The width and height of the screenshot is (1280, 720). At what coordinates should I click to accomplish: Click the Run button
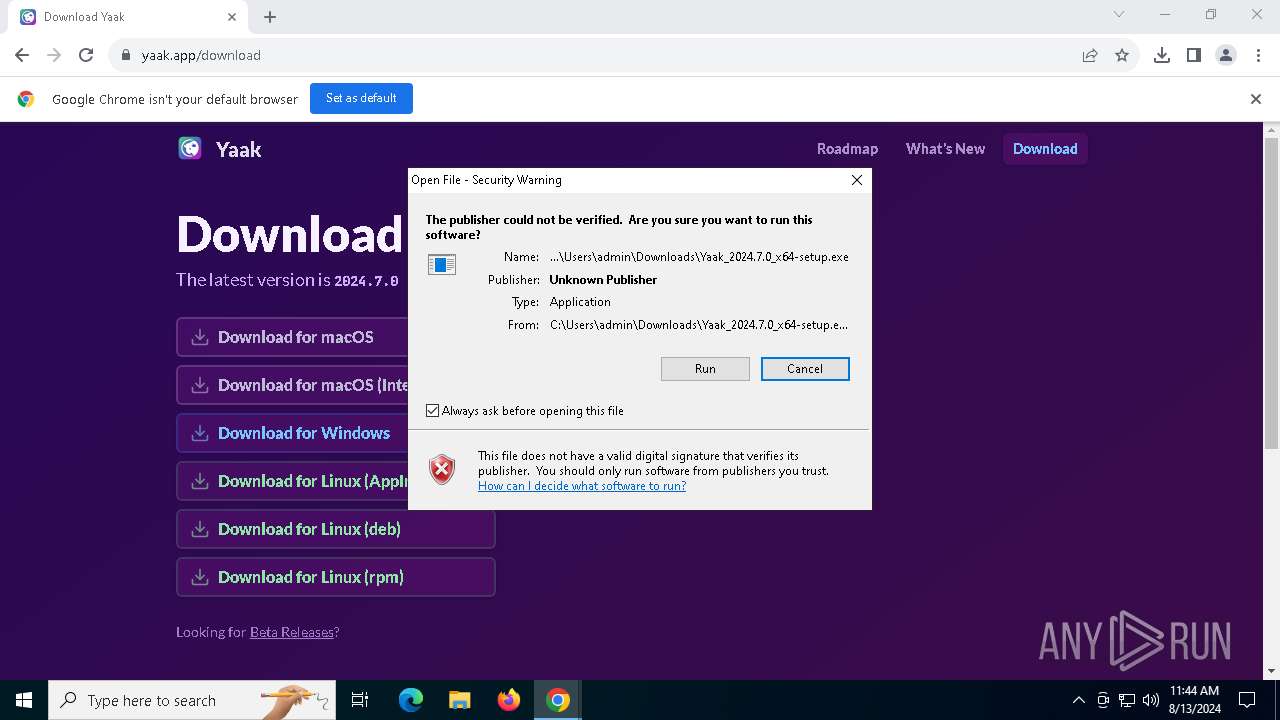[x=705, y=369]
